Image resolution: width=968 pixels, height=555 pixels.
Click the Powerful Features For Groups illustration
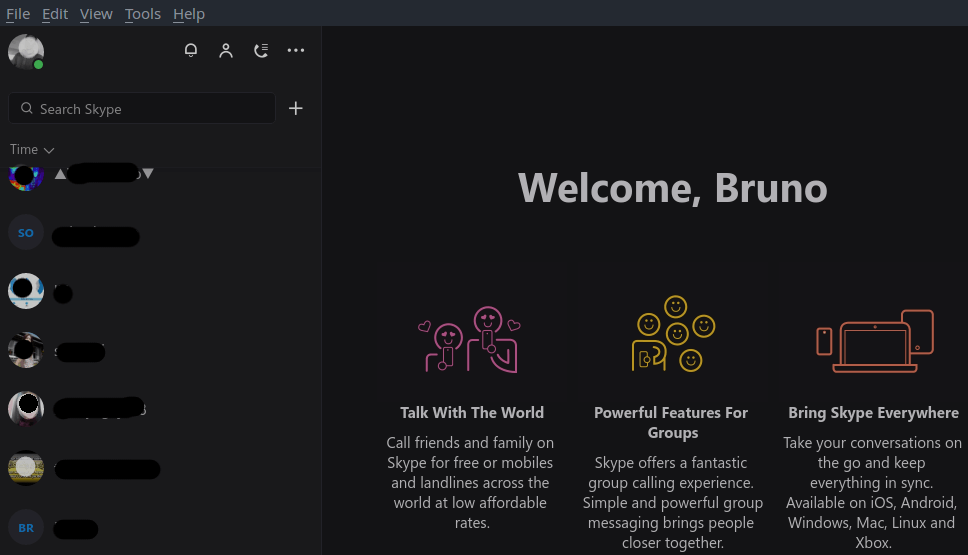(x=673, y=334)
